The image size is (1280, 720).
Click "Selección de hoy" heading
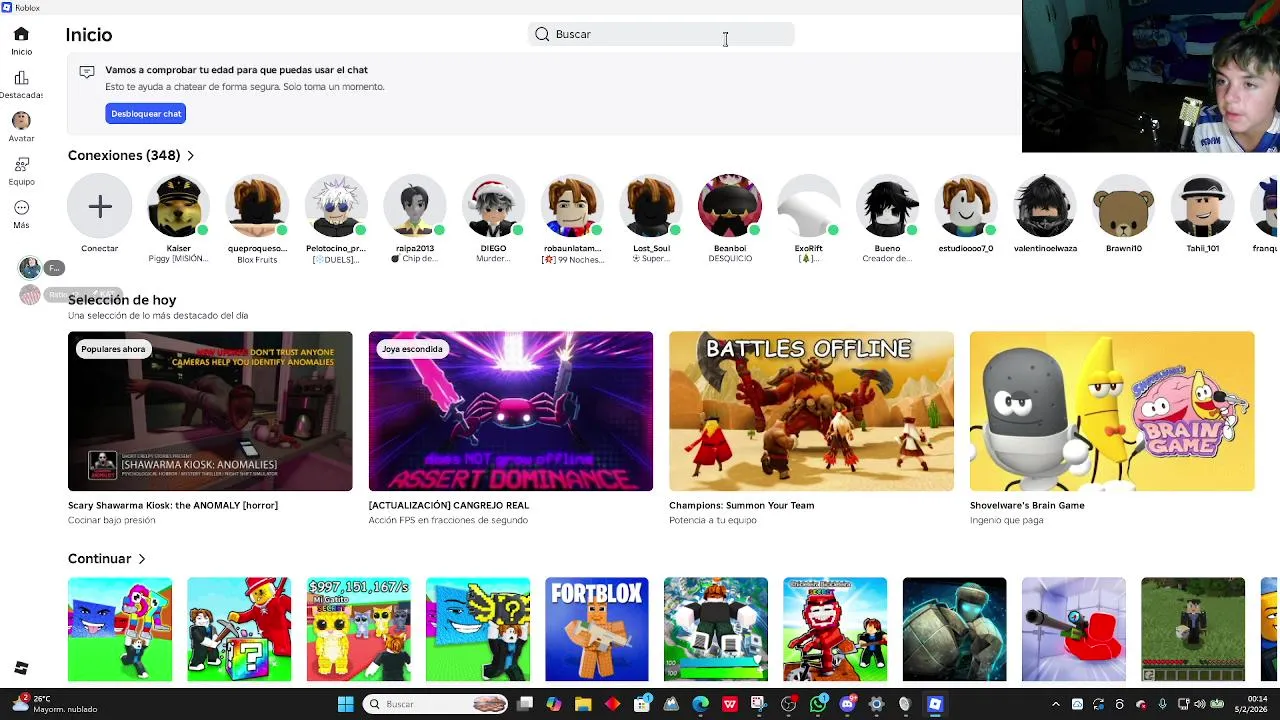click(122, 300)
